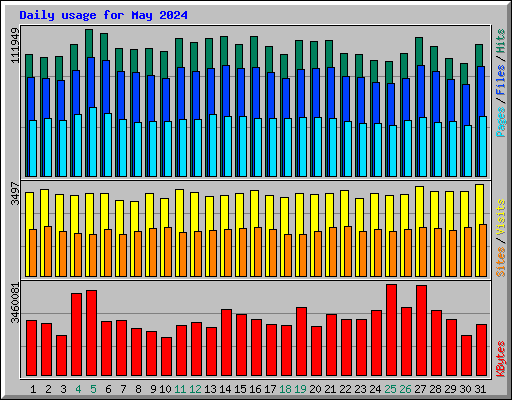Click the red KBytes bar for day 30
The height and width of the screenshot is (400, 512).
pos(466,355)
